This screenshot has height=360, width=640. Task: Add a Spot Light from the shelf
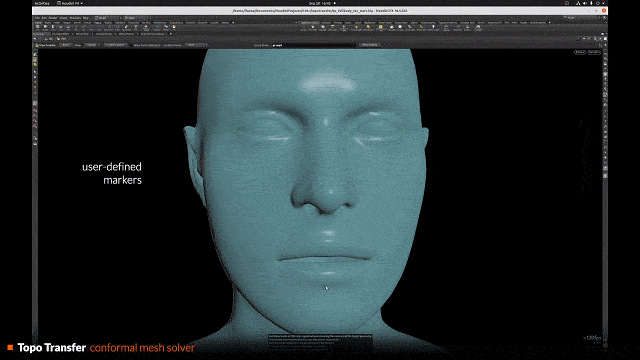click(323, 27)
